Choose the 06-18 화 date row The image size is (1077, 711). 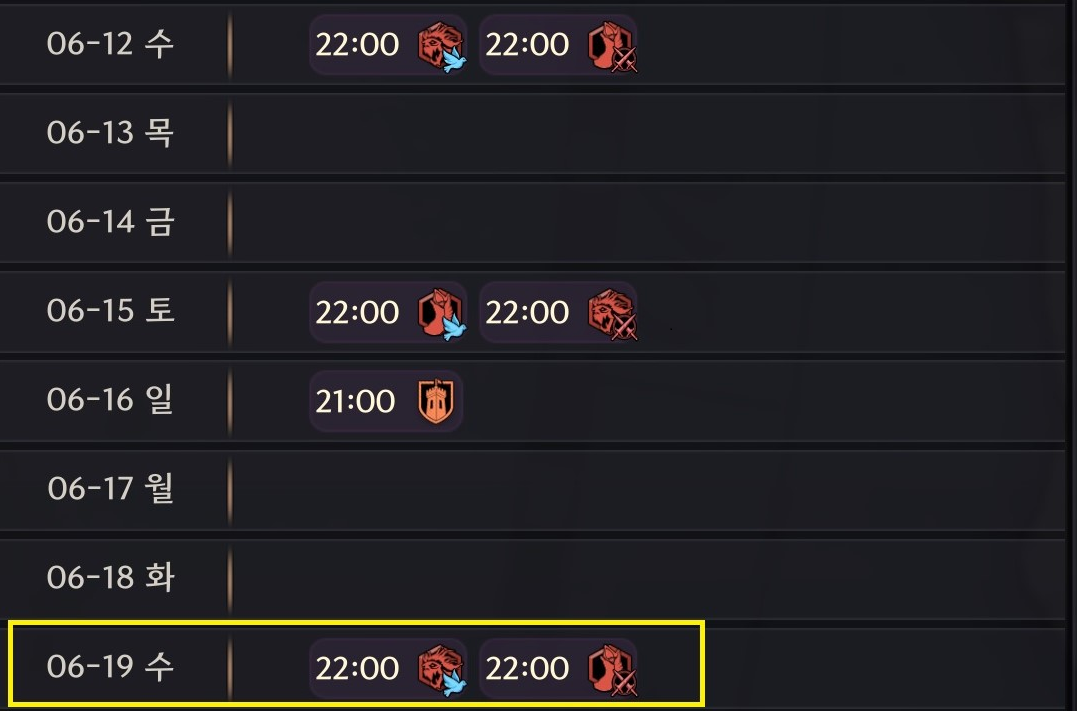pyautogui.click(x=532, y=579)
